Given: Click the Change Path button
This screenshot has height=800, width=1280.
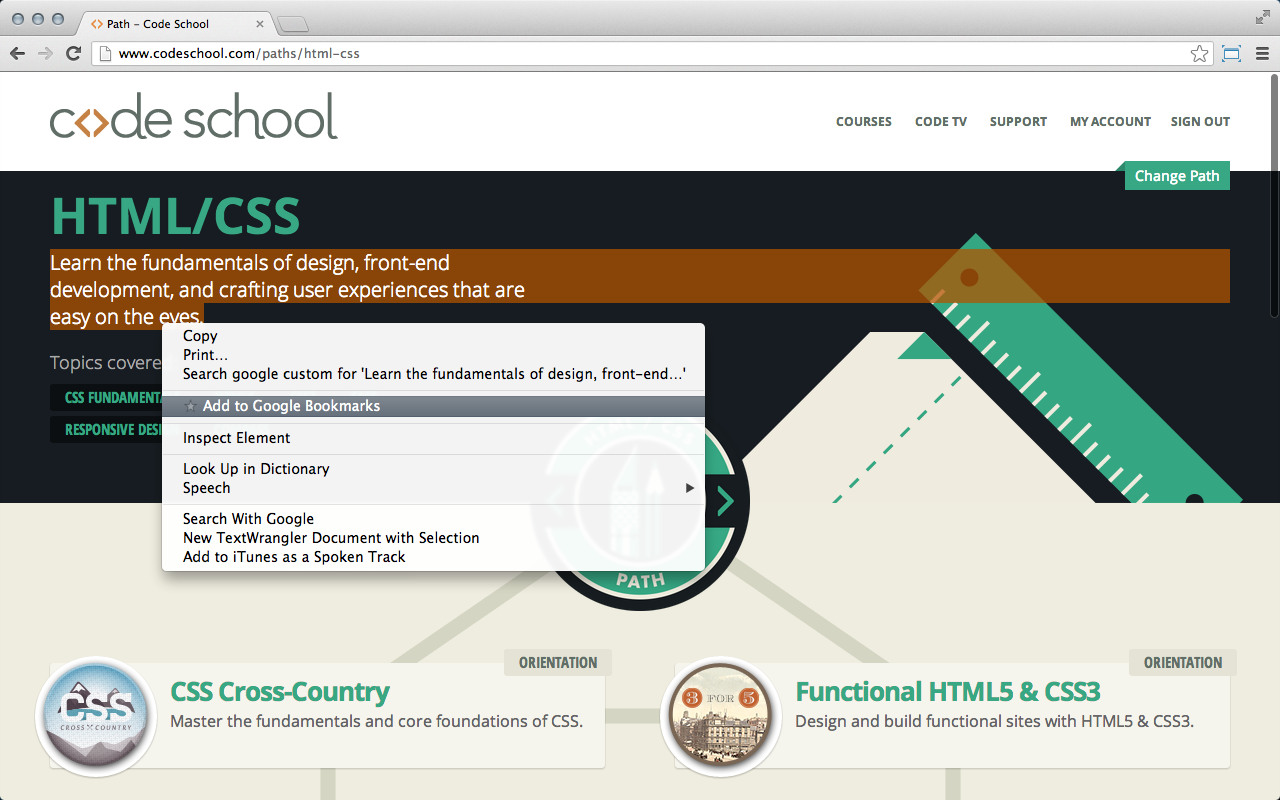Looking at the screenshot, I should 1177,176.
